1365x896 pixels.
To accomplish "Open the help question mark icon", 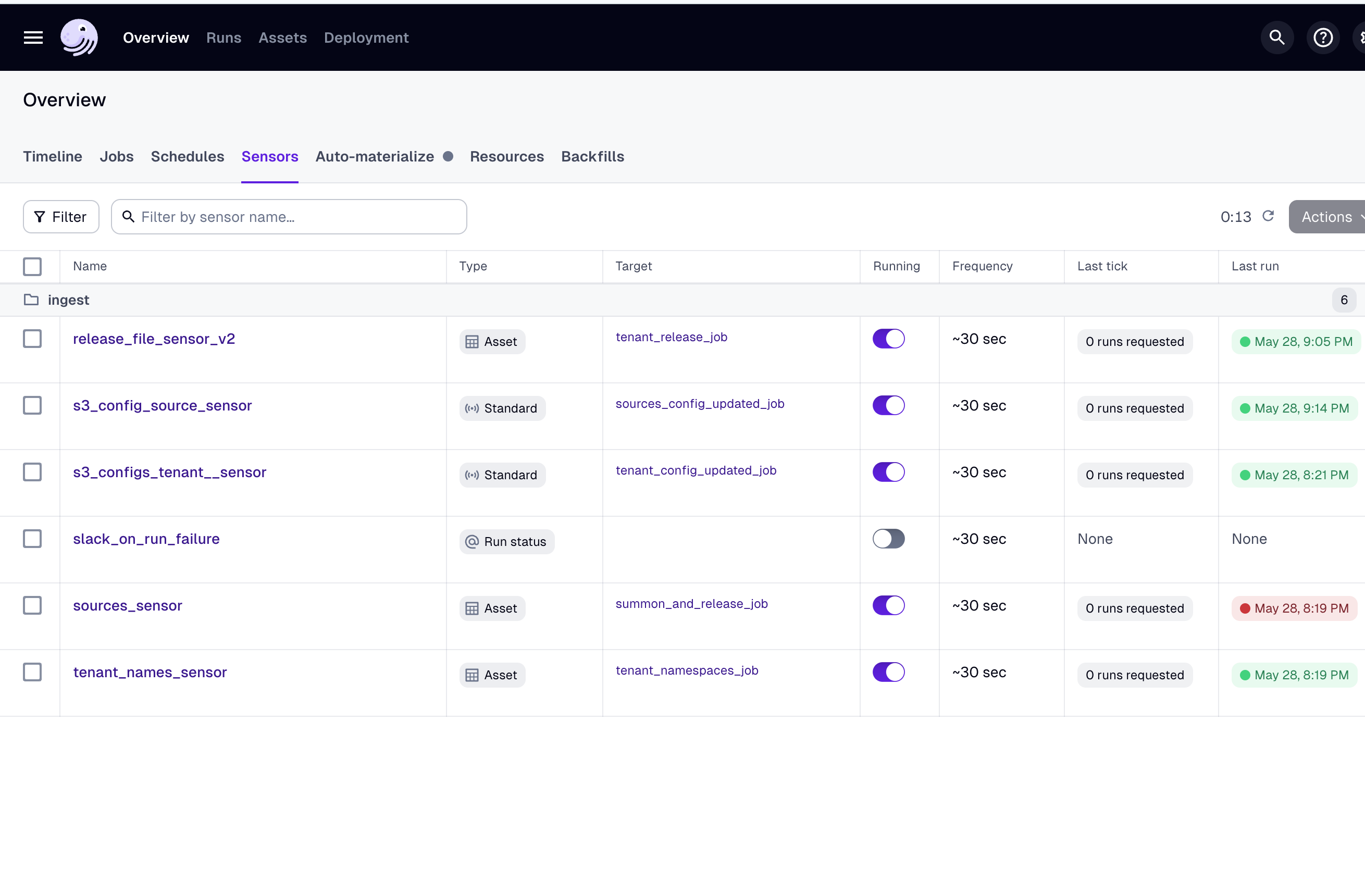I will (x=1323, y=38).
